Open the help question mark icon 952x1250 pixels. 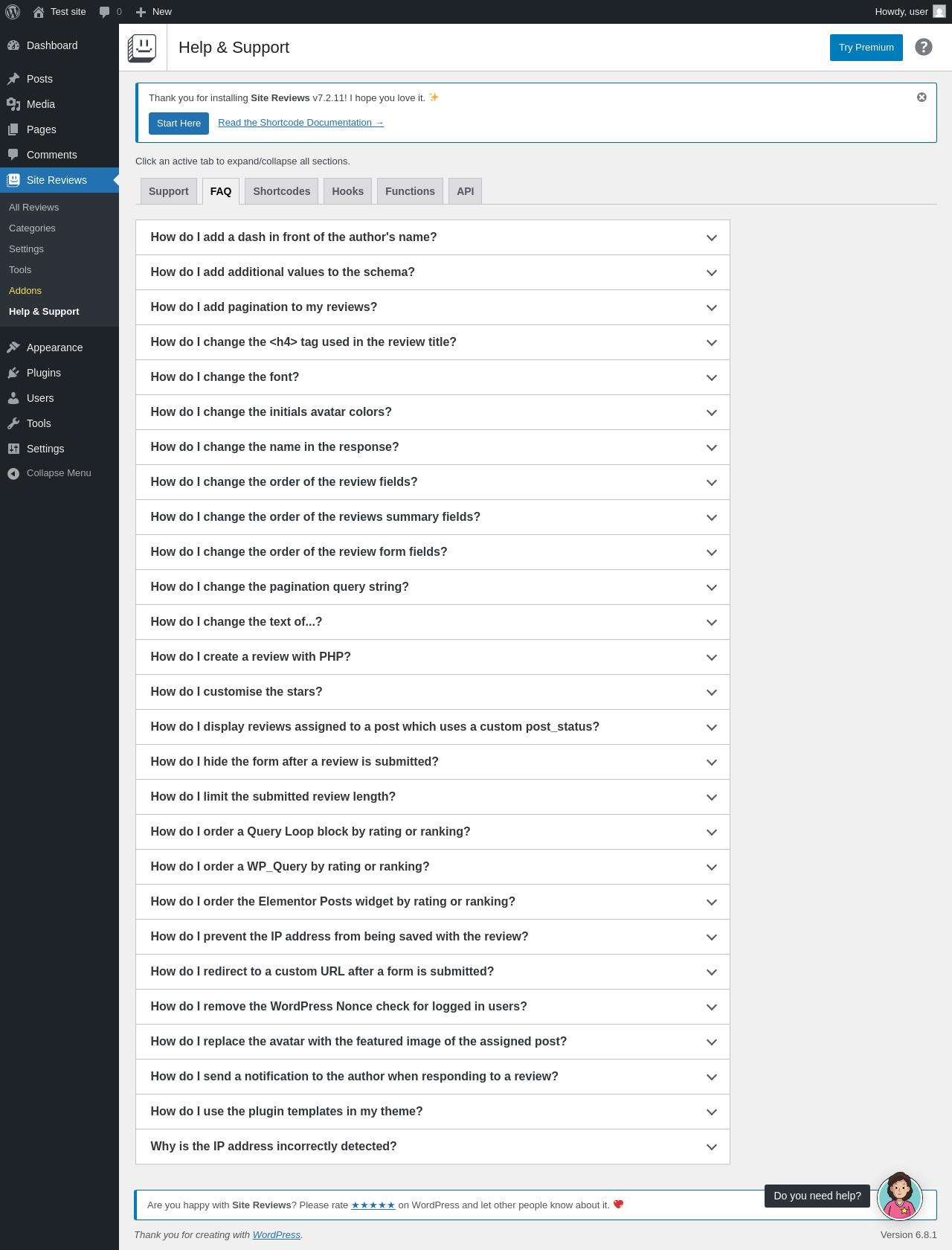tap(924, 47)
